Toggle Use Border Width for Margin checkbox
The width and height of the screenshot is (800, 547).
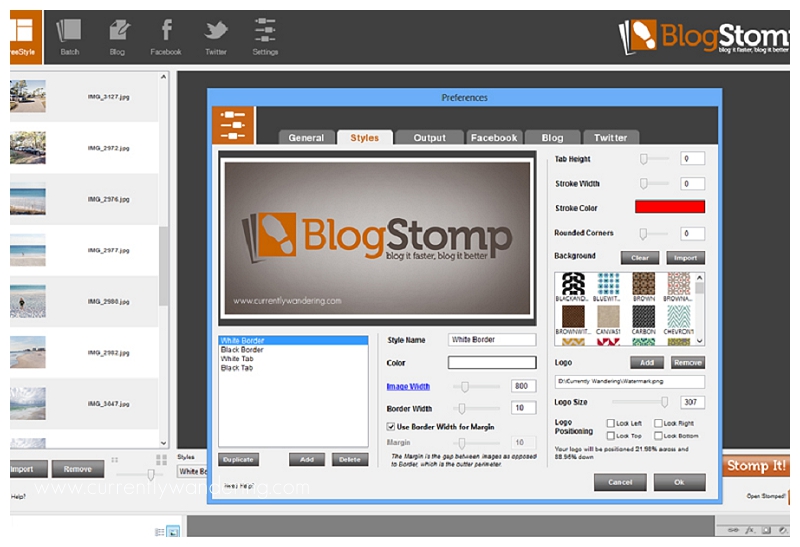391,427
